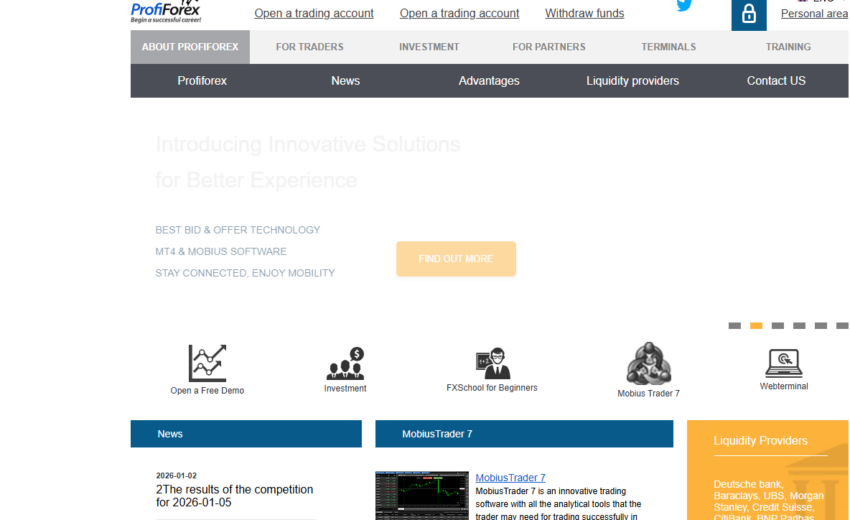The width and height of the screenshot is (850, 520).
Task: Open the News submenu item
Action: tap(345, 81)
